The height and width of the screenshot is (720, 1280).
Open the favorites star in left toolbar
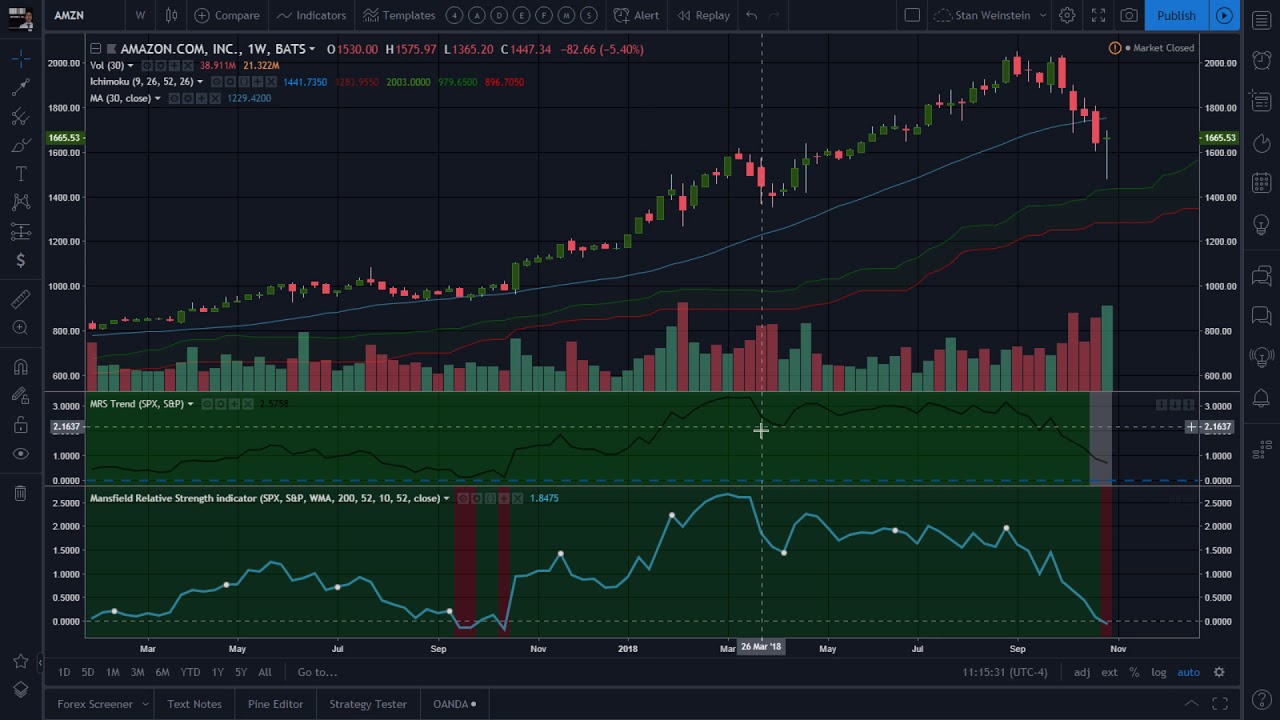click(x=20, y=661)
